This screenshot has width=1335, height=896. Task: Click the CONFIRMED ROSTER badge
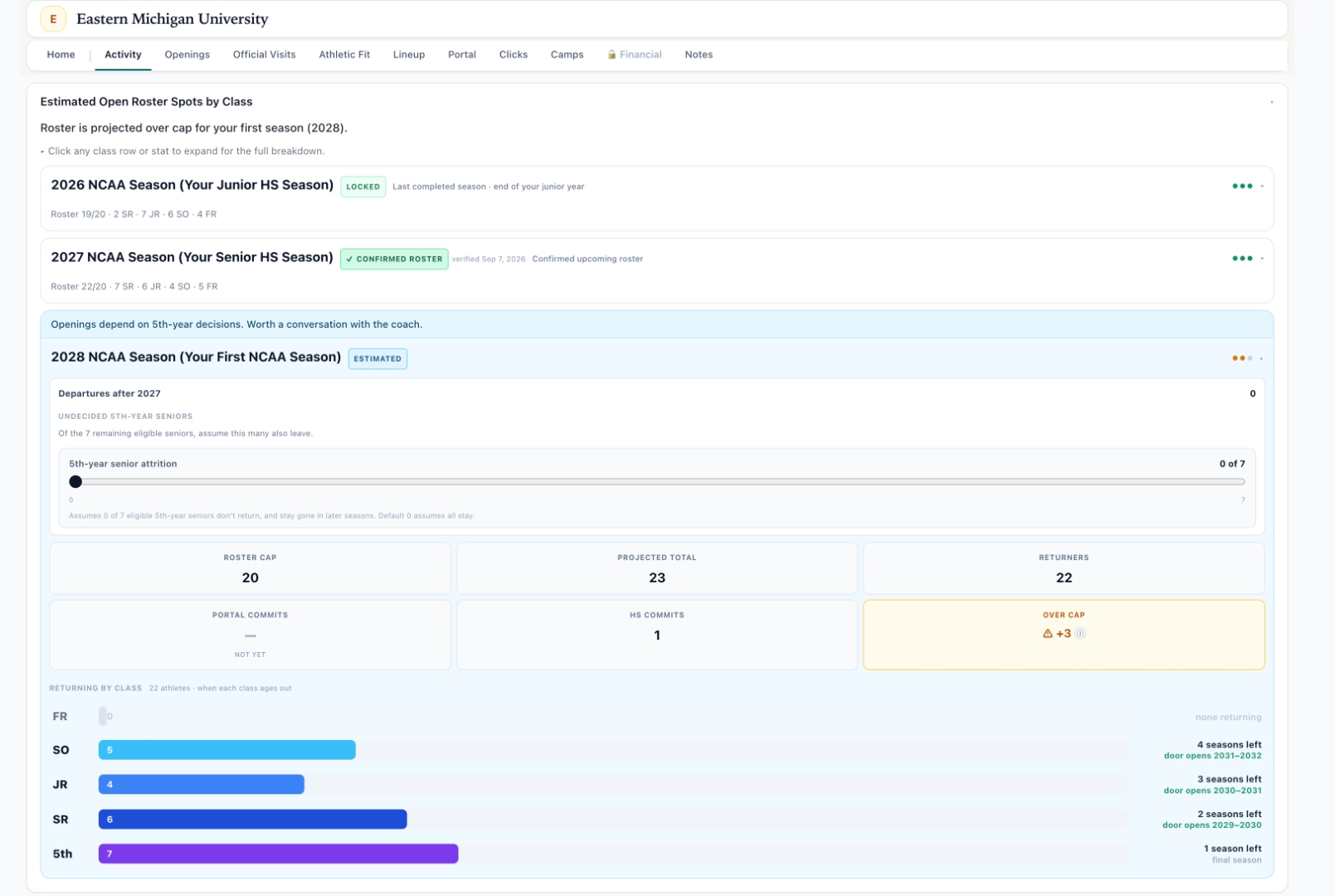(394, 259)
